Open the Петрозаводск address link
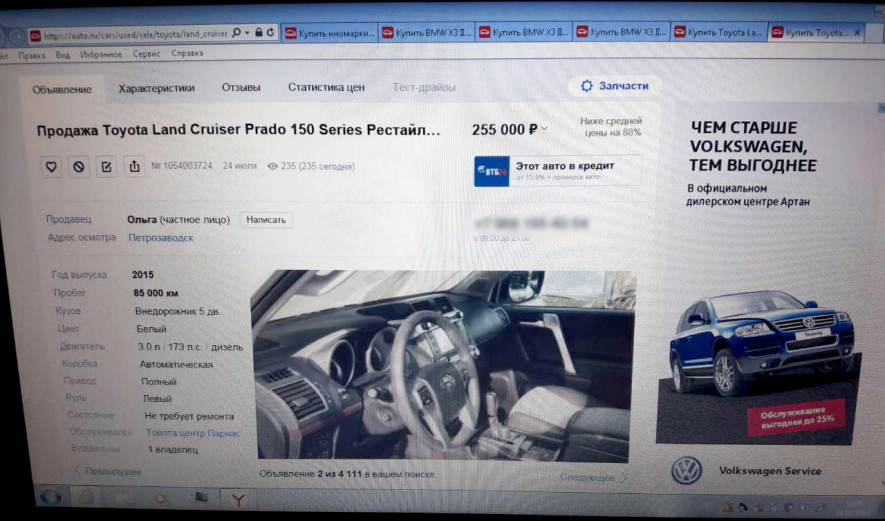 [161, 238]
